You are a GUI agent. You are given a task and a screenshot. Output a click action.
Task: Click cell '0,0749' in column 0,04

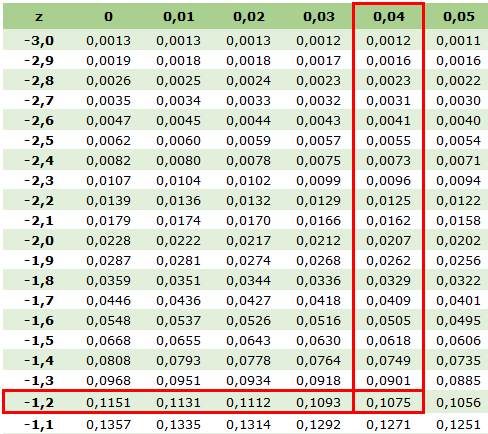pos(389,361)
